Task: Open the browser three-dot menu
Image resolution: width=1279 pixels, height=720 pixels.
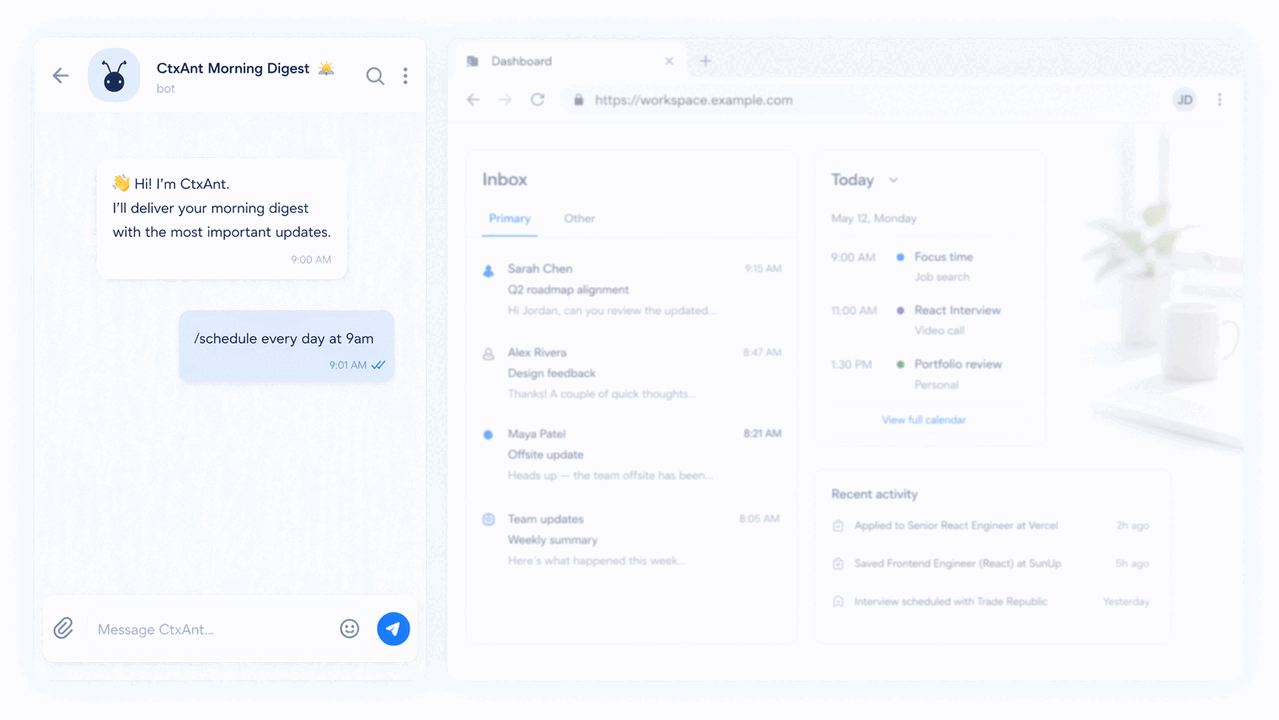Action: click(1219, 100)
